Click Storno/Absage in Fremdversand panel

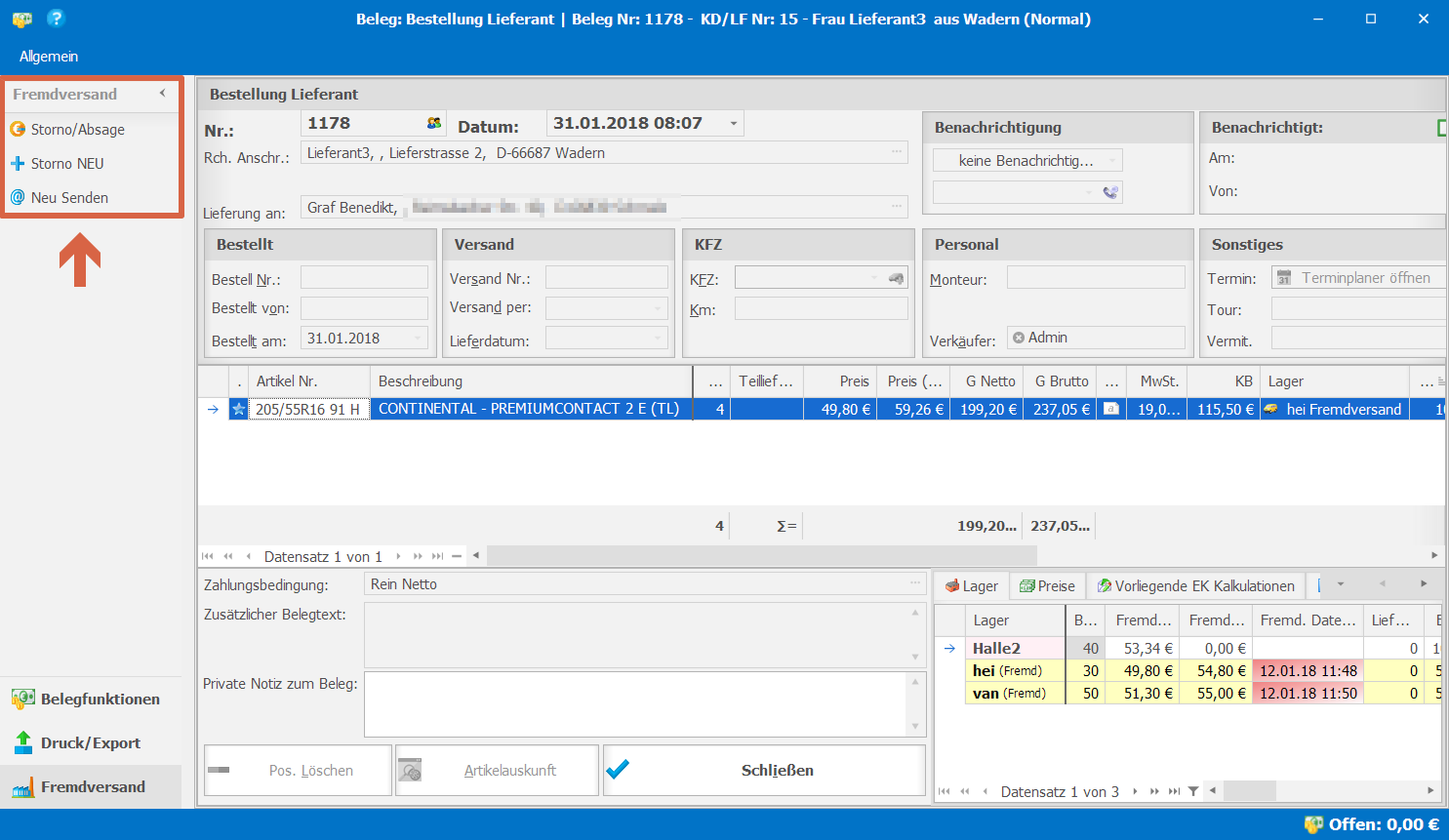(78, 129)
